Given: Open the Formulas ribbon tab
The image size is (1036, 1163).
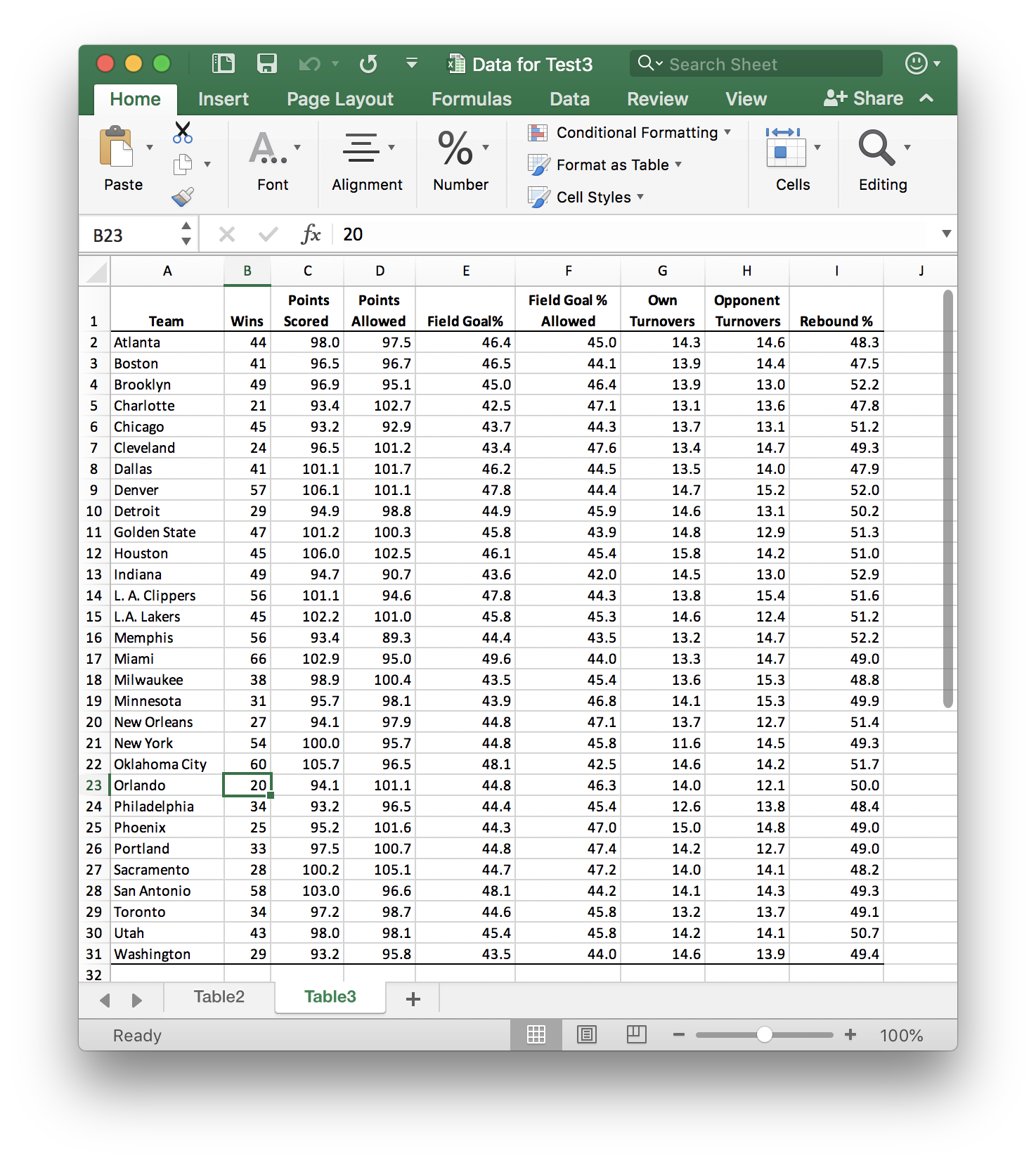Looking at the screenshot, I should pyautogui.click(x=472, y=99).
